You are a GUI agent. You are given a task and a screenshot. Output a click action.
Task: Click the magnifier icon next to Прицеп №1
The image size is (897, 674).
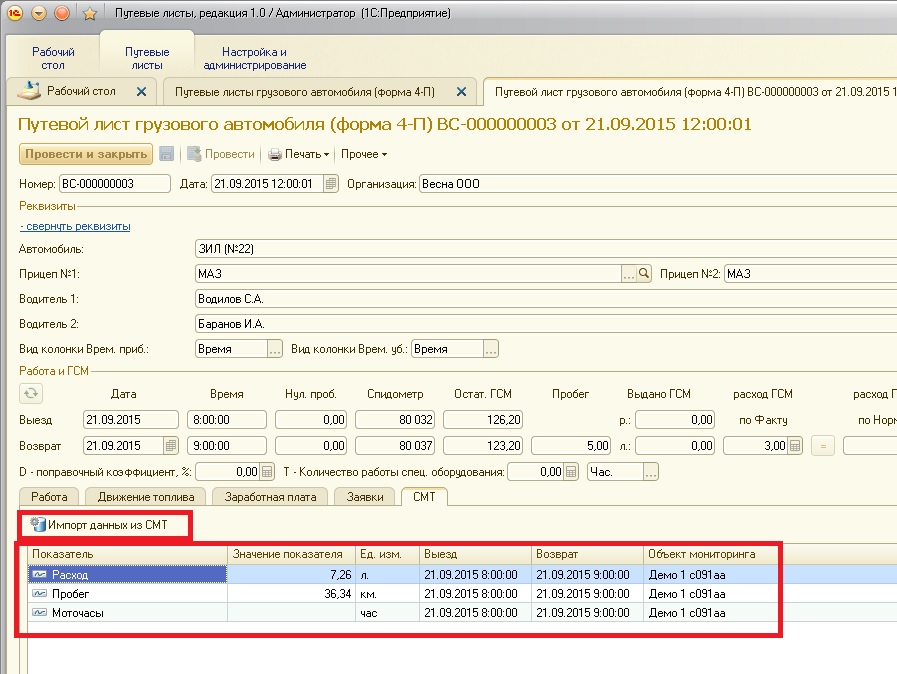645,273
